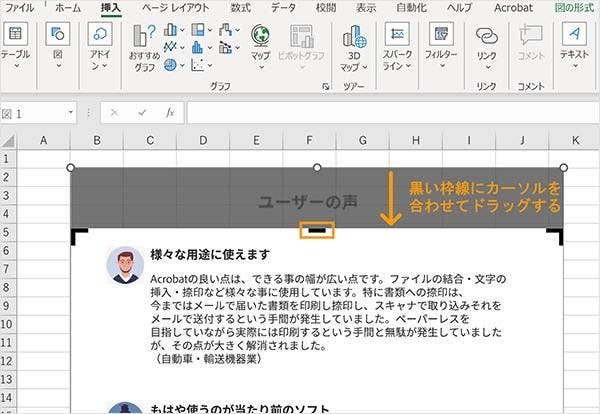
Task: Select row 1 header
Action: pos(8,159)
